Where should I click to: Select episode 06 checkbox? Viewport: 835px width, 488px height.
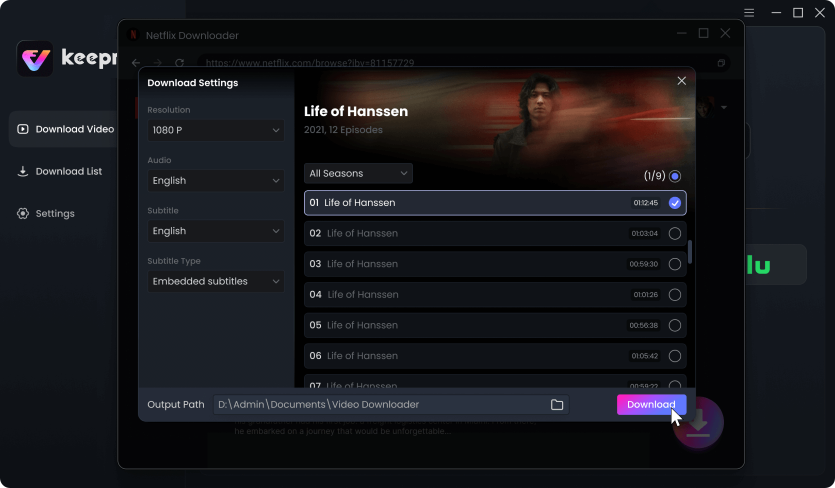click(675, 356)
